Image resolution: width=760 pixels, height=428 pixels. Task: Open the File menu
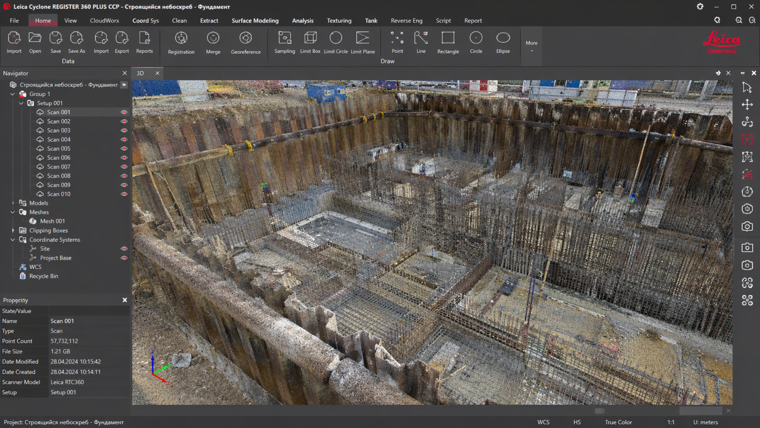point(14,20)
